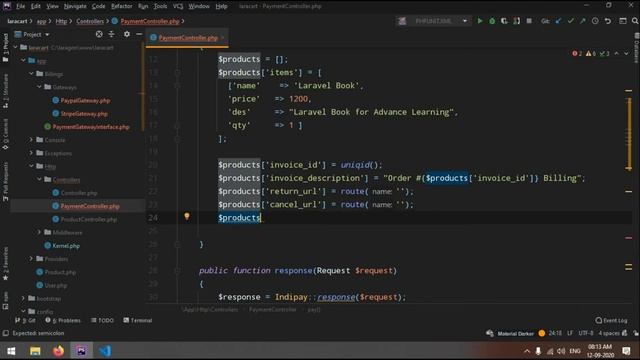Open the run configuration dropdown
Viewport: 640px width, 360px height.
tap(464, 21)
